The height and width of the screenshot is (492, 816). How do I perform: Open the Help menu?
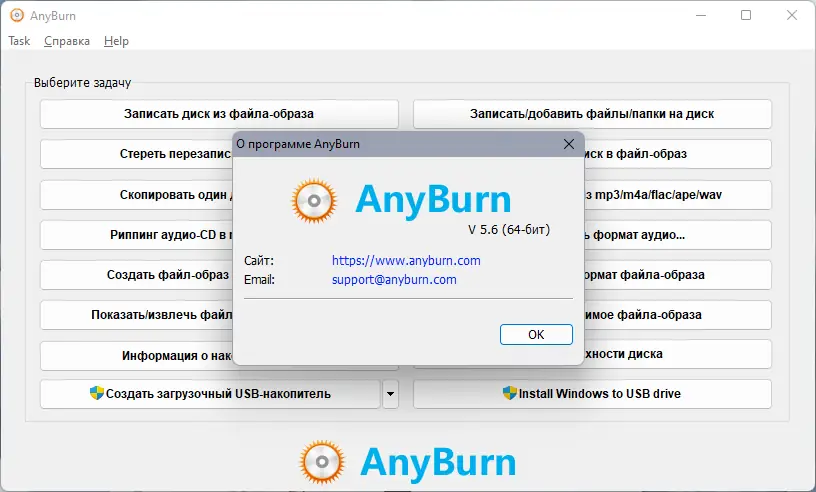point(116,41)
